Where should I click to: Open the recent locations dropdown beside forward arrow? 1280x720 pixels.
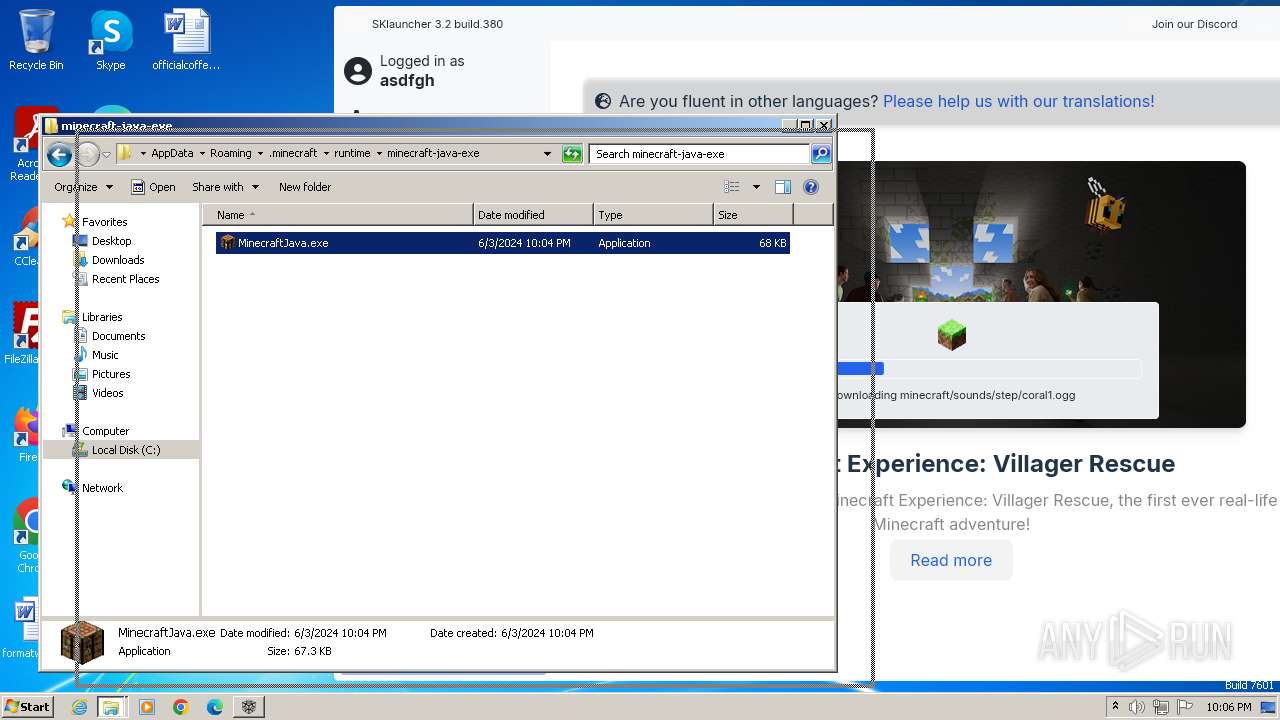coord(106,155)
